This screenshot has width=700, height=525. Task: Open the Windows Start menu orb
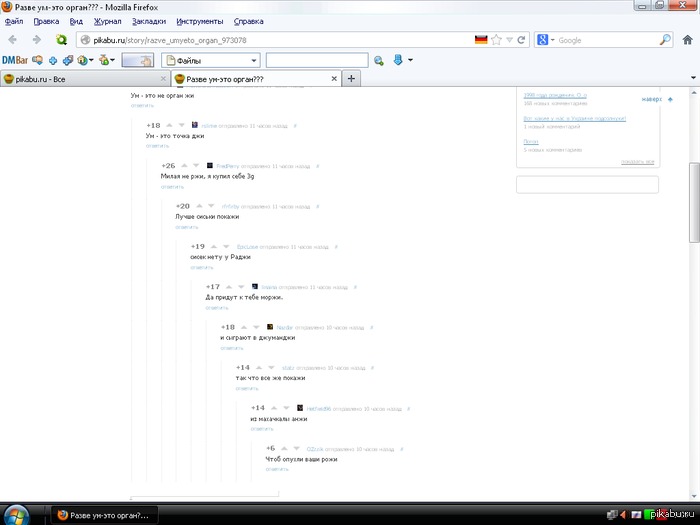(17, 514)
